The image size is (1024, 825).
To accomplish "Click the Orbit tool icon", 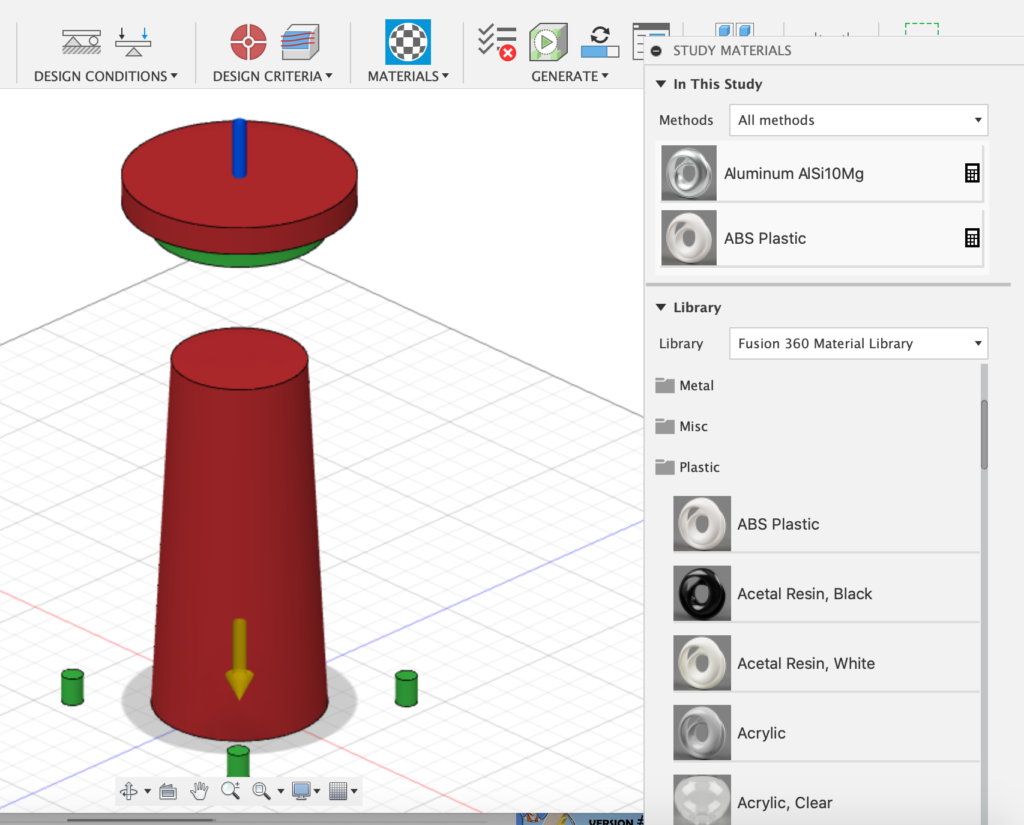I will (129, 791).
